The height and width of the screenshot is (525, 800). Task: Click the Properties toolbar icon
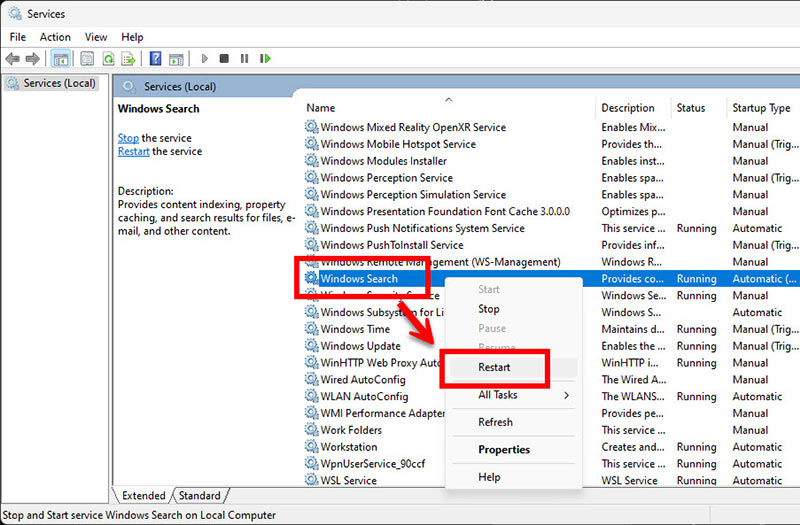[x=87, y=59]
